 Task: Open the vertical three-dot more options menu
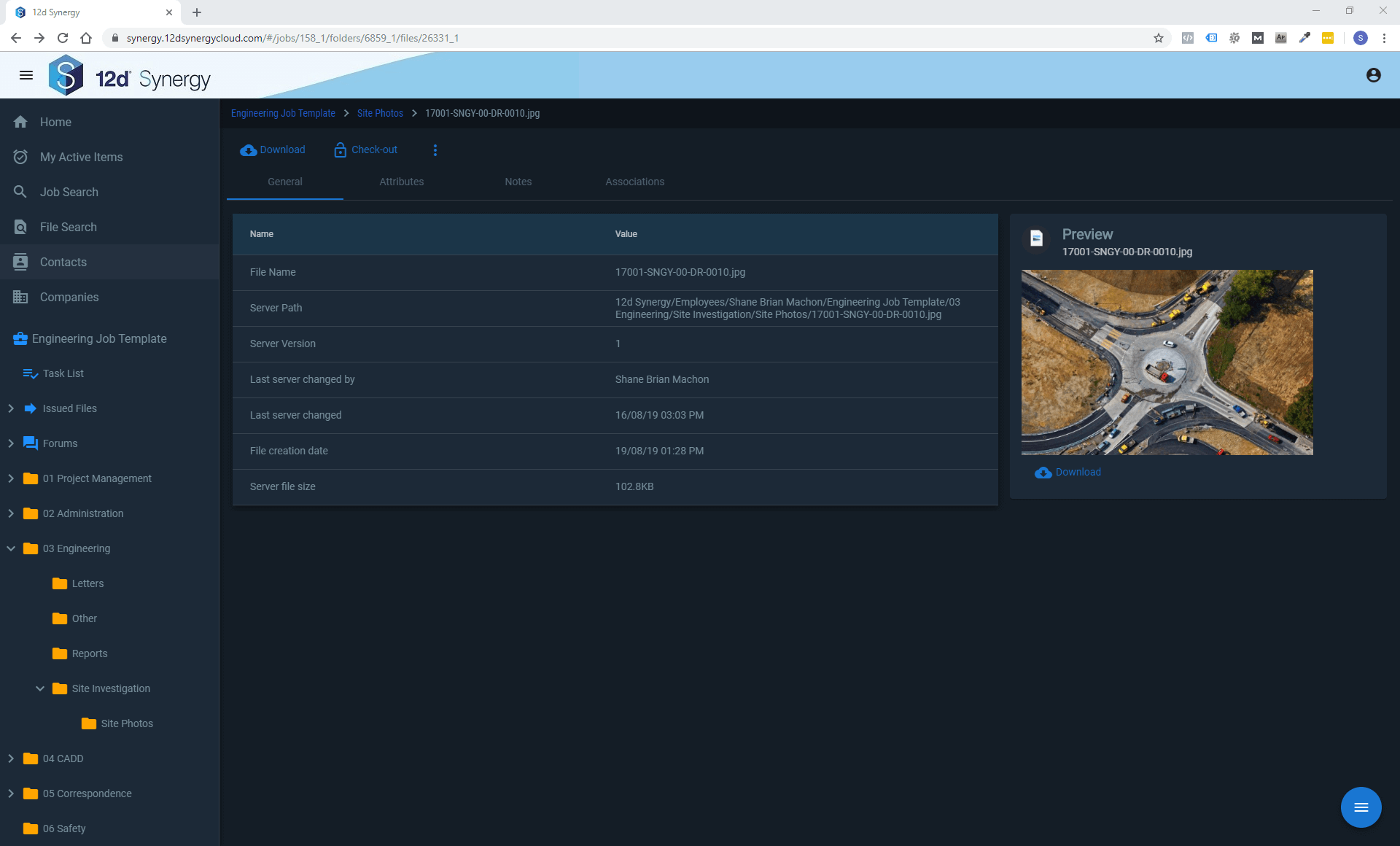pyautogui.click(x=435, y=150)
